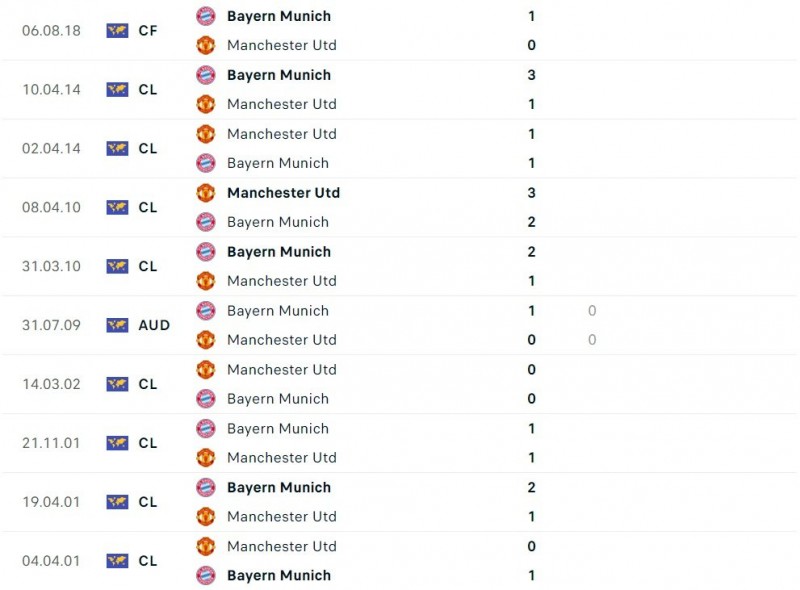Select Bayern Munich name in 19.04.01 match
Screen dimensions: 800x590
point(278,487)
